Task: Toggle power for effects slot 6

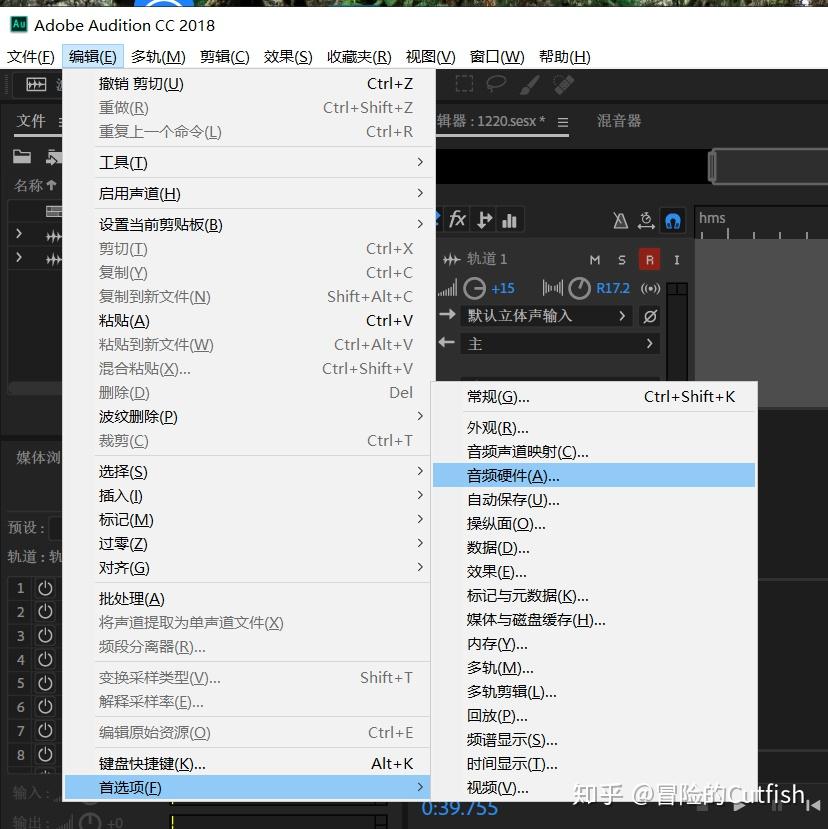Action: [45, 706]
